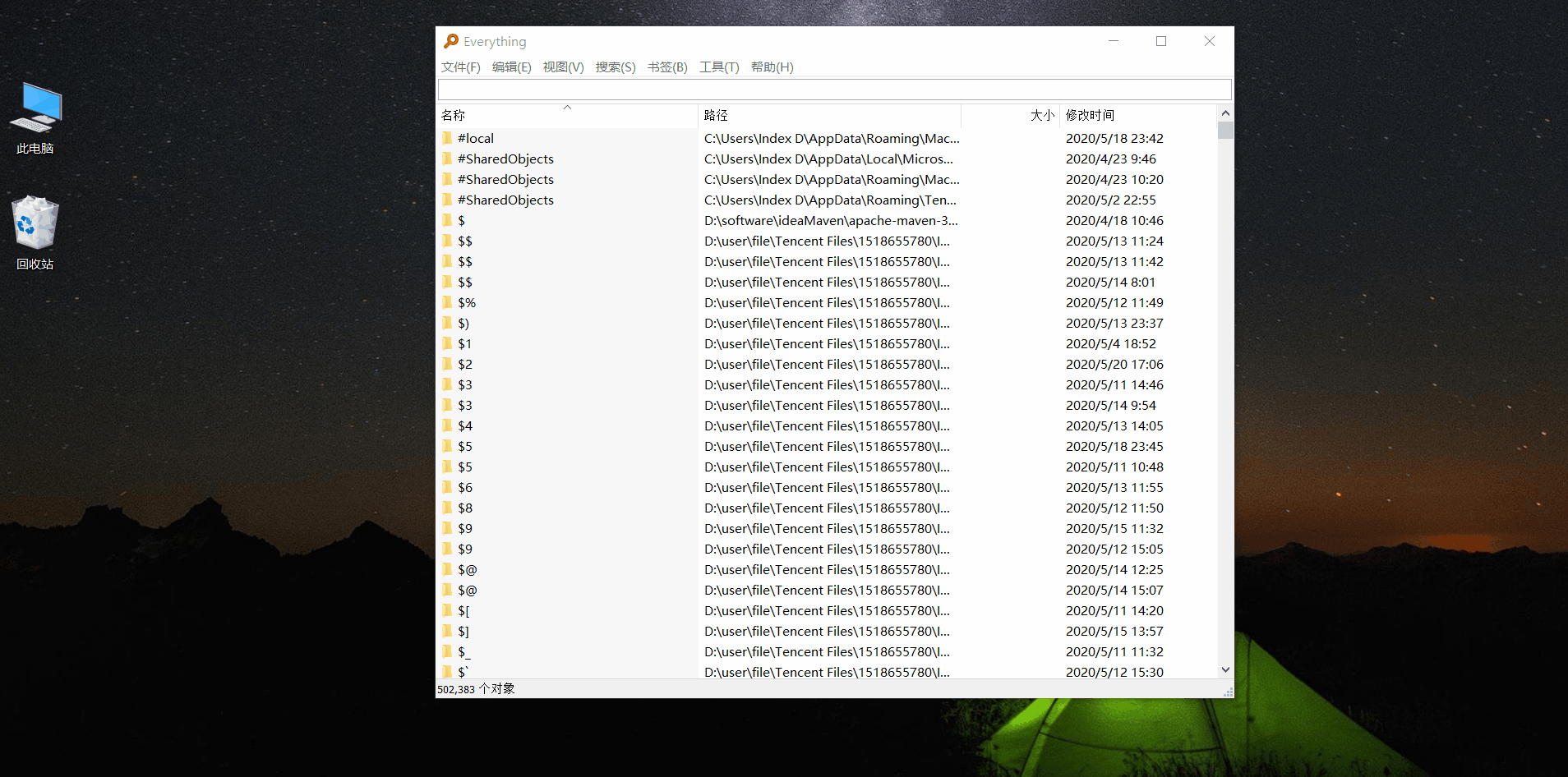Click the date 2020/5/11 10:48
This screenshot has height=777, width=1568.
click(x=1114, y=467)
